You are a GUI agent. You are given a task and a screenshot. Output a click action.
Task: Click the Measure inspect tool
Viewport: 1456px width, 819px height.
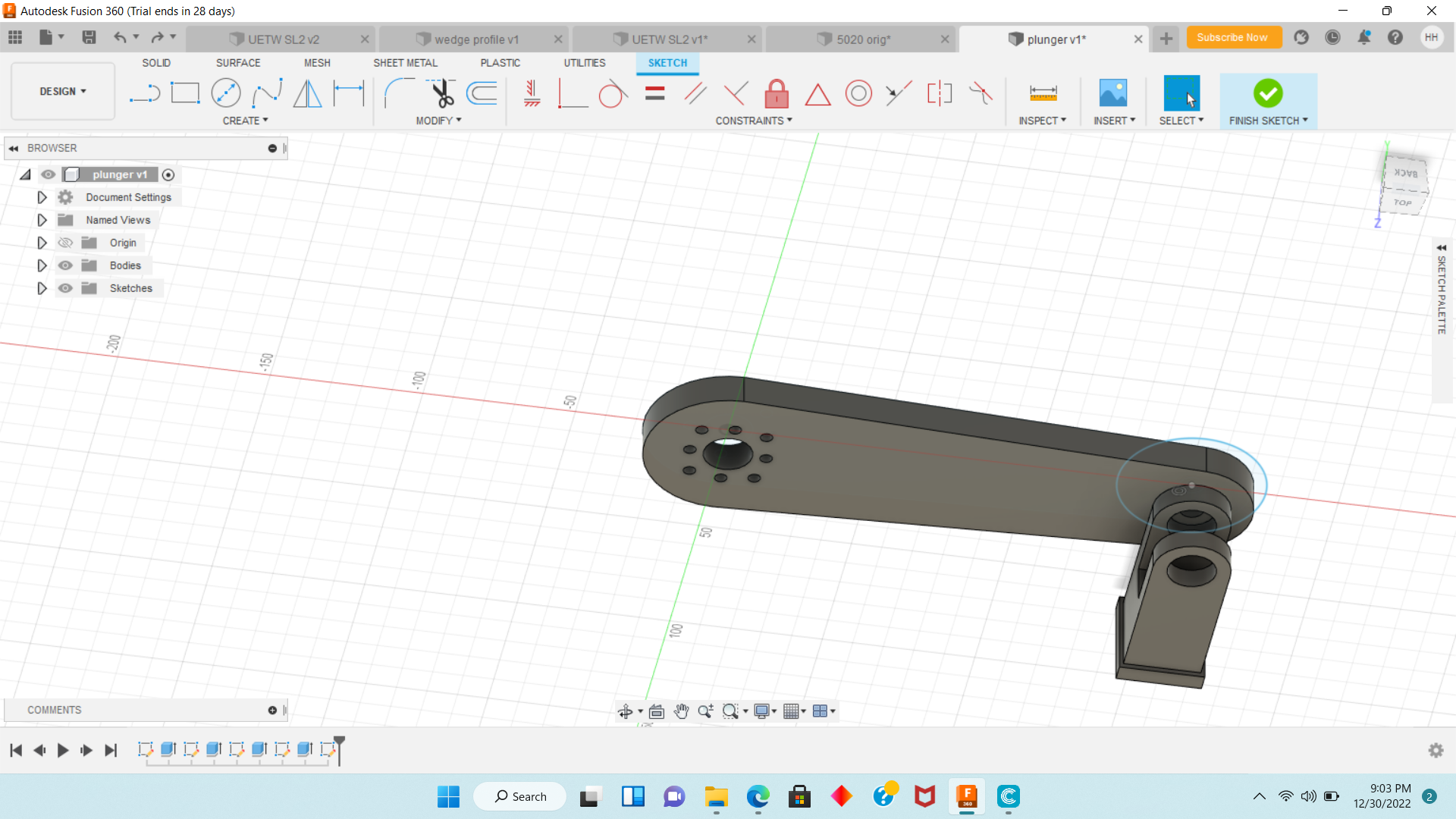click(x=1043, y=94)
